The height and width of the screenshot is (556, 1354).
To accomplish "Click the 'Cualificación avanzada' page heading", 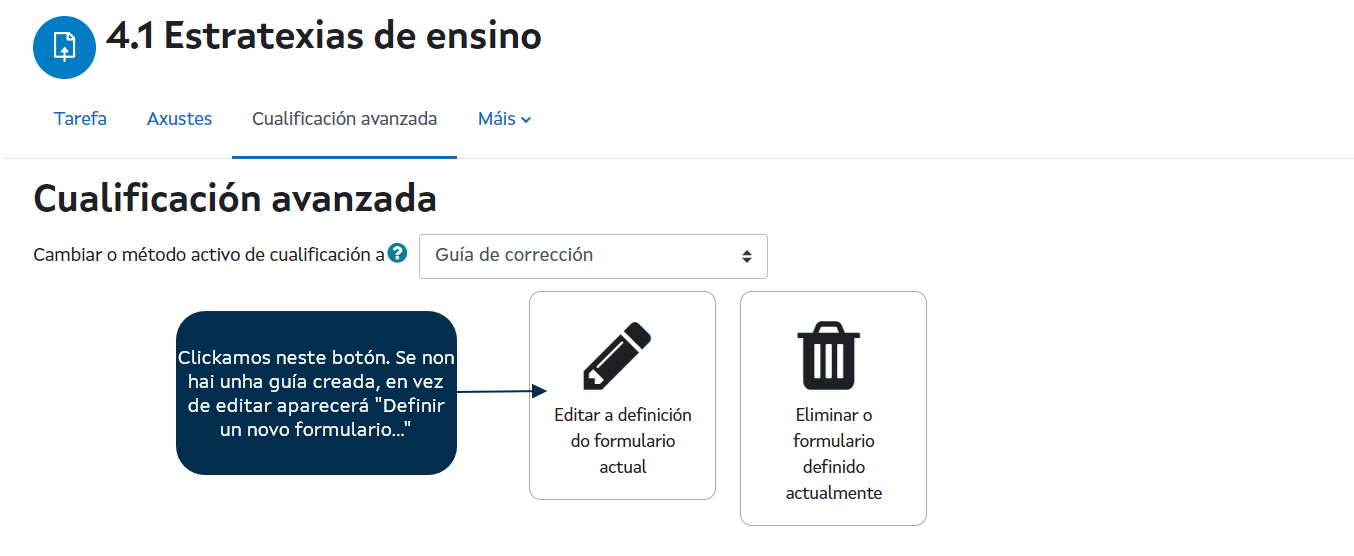I will (x=235, y=199).
